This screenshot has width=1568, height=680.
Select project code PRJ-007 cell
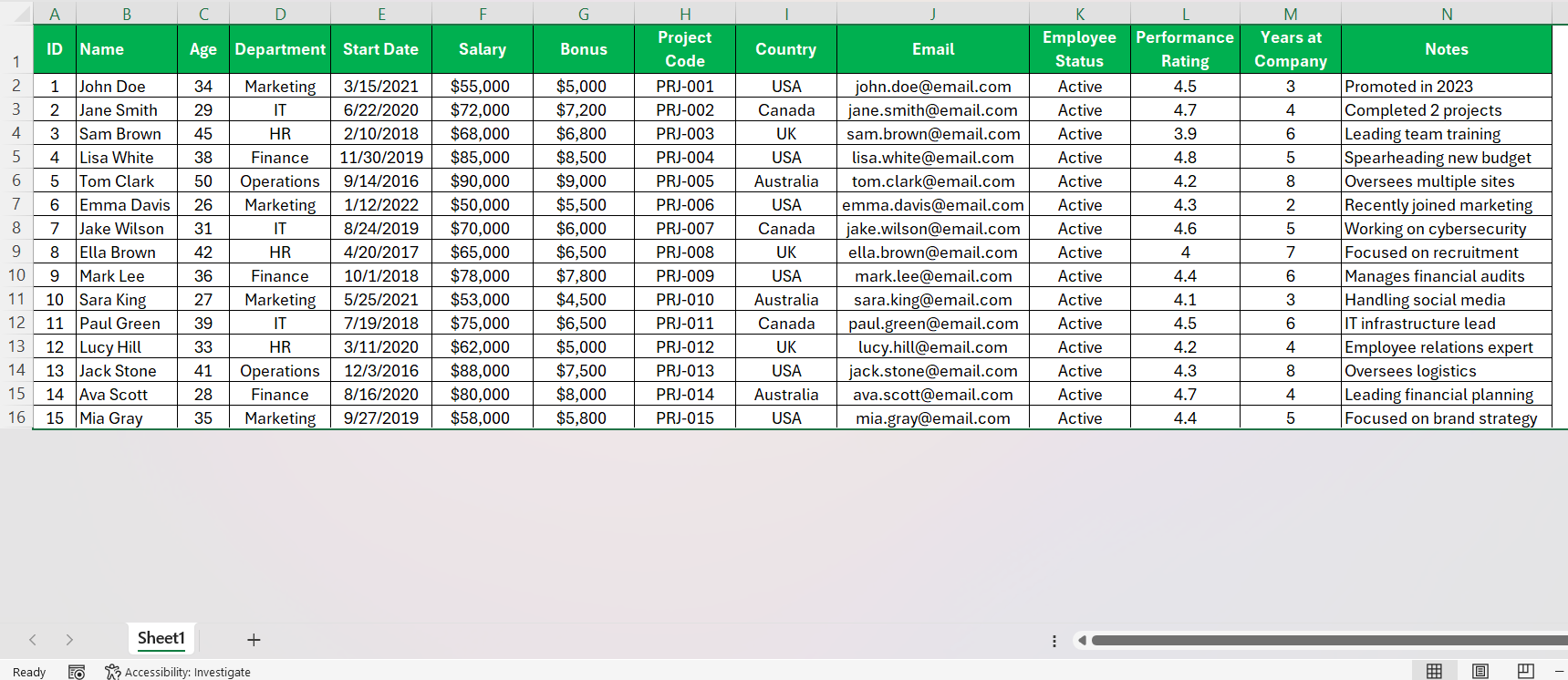[685, 229]
